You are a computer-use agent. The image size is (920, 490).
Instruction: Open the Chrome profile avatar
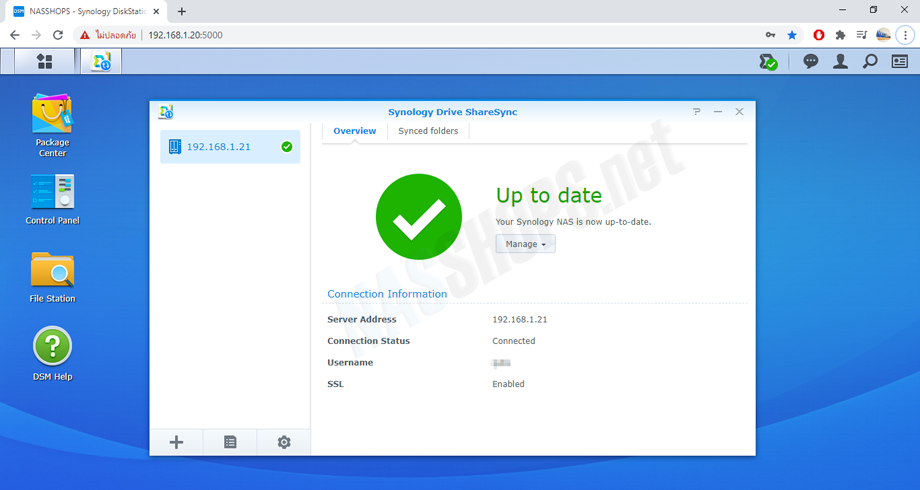tap(883, 35)
